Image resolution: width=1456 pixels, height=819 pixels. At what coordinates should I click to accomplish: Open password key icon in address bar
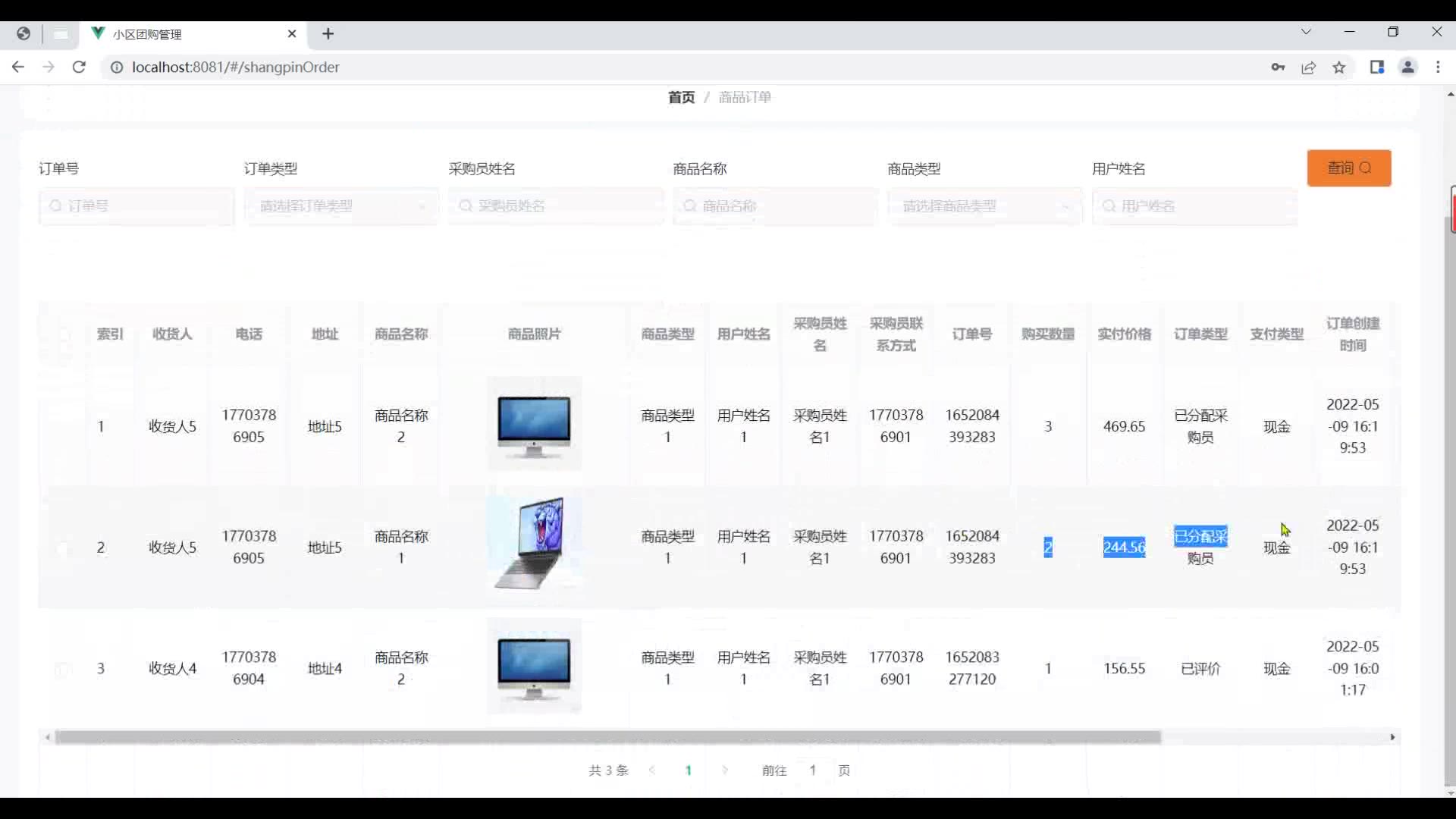tap(1278, 67)
